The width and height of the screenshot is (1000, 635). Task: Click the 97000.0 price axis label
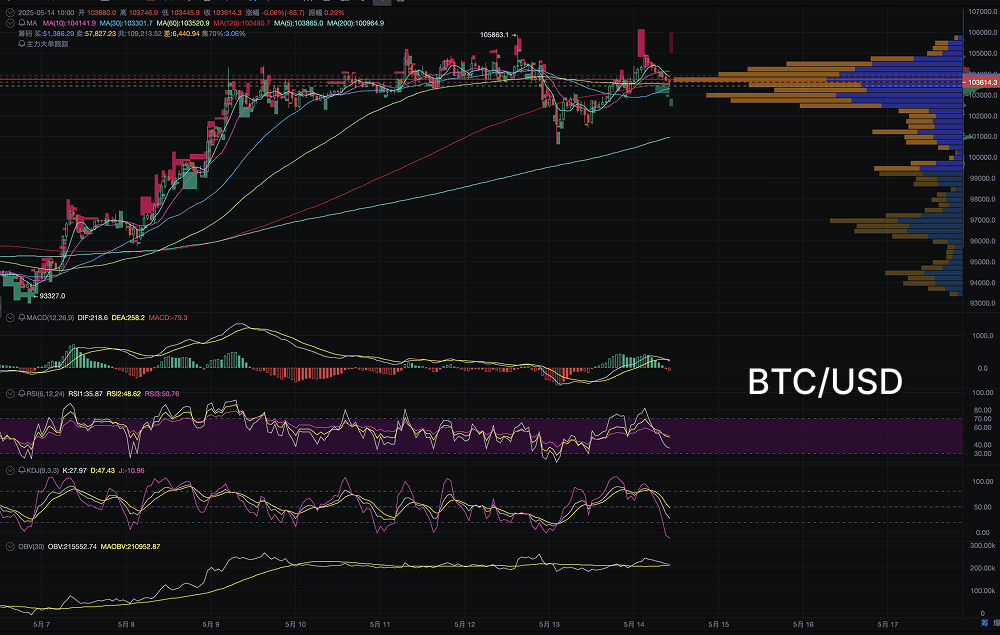[983, 220]
